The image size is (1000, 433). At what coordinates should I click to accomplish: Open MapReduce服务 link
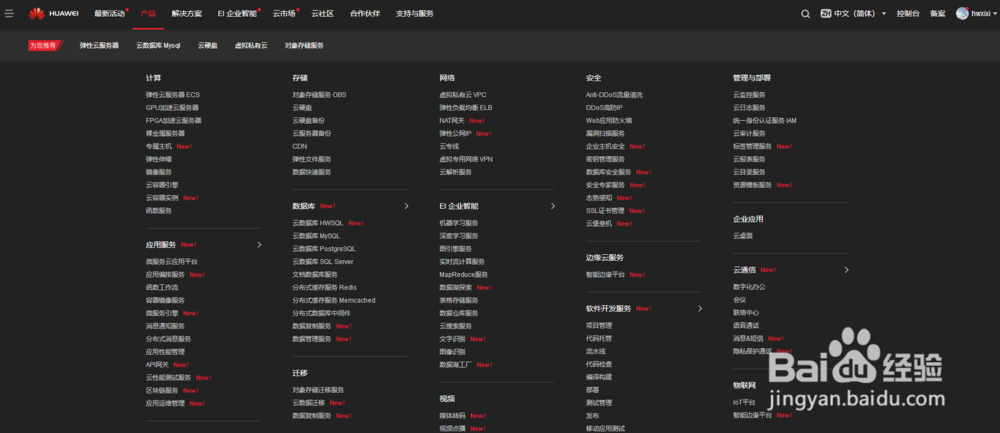[x=464, y=274]
